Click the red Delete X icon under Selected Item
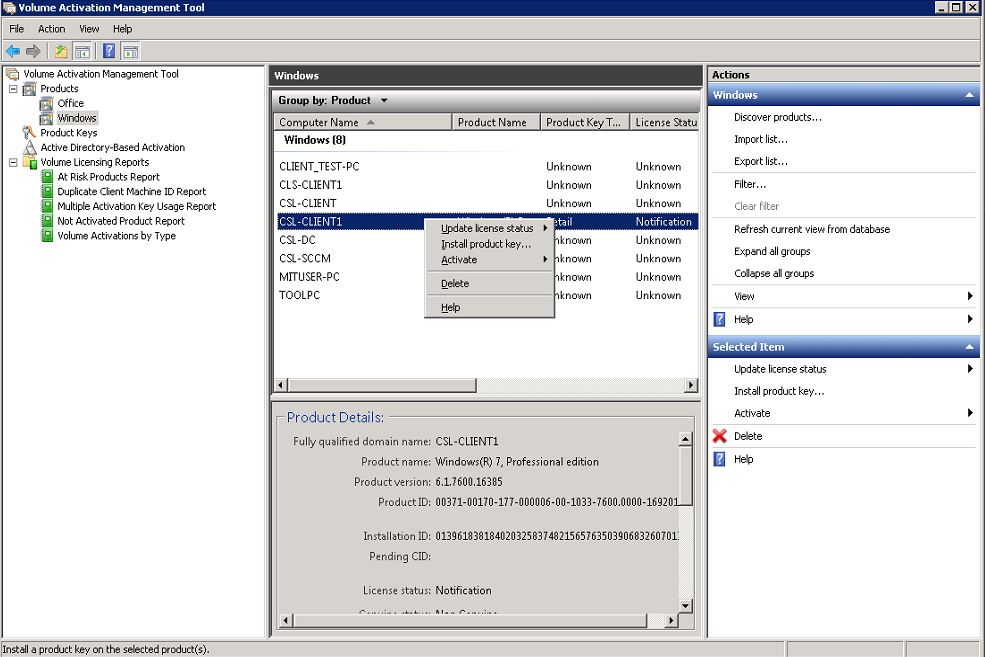 pos(719,436)
